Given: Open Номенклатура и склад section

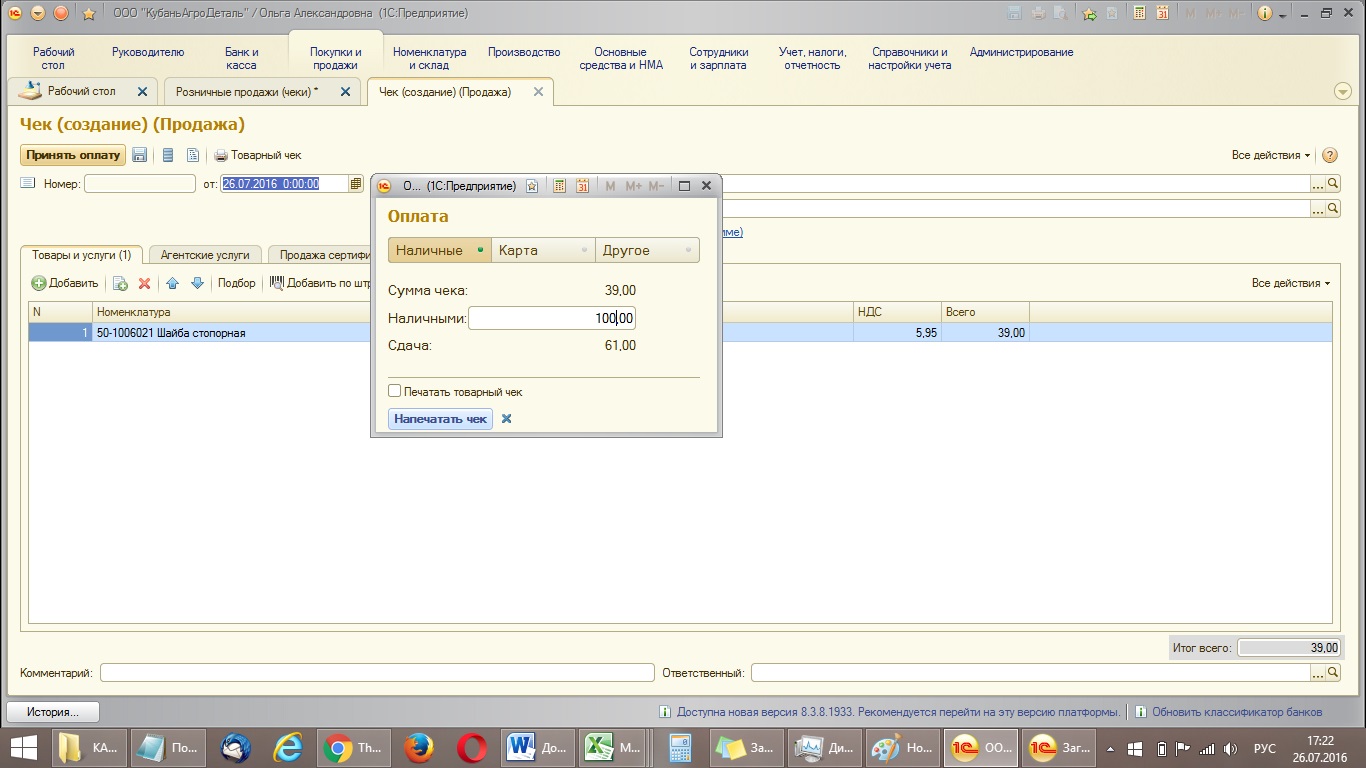Looking at the screenshot, I should click(x=429, y=58).
